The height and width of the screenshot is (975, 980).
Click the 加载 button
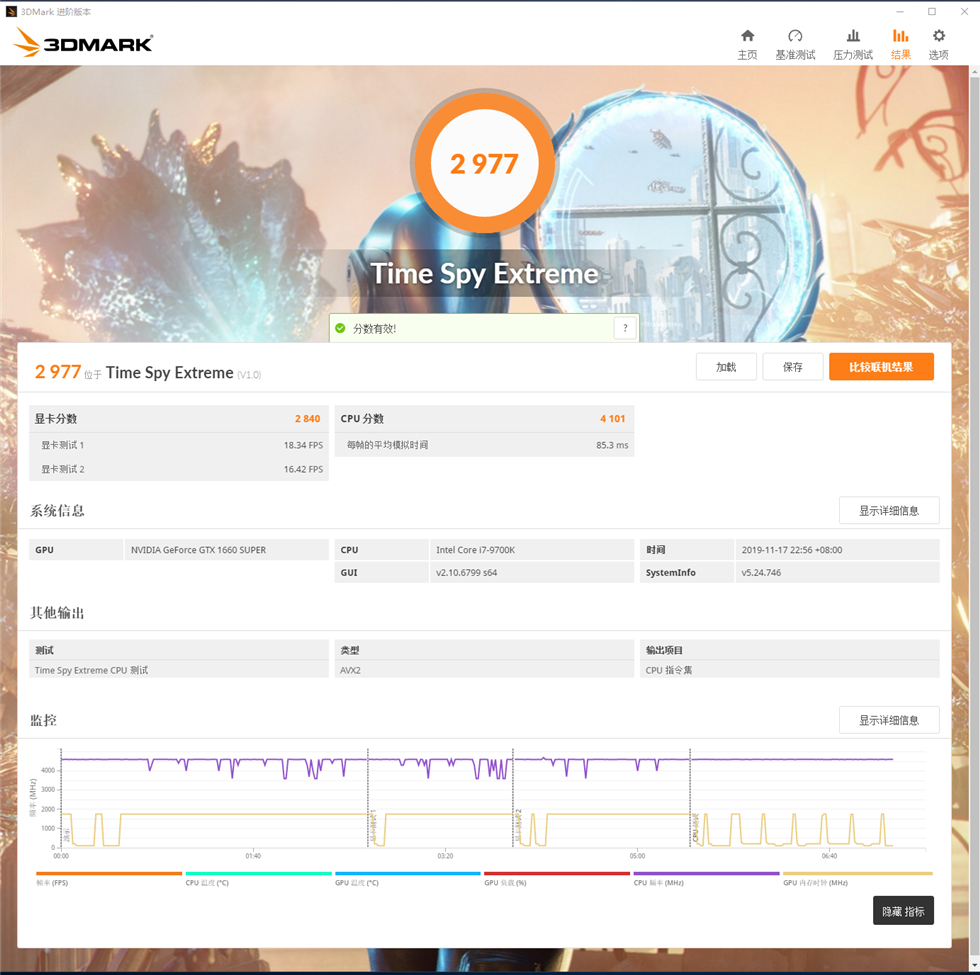coord(726,366)
